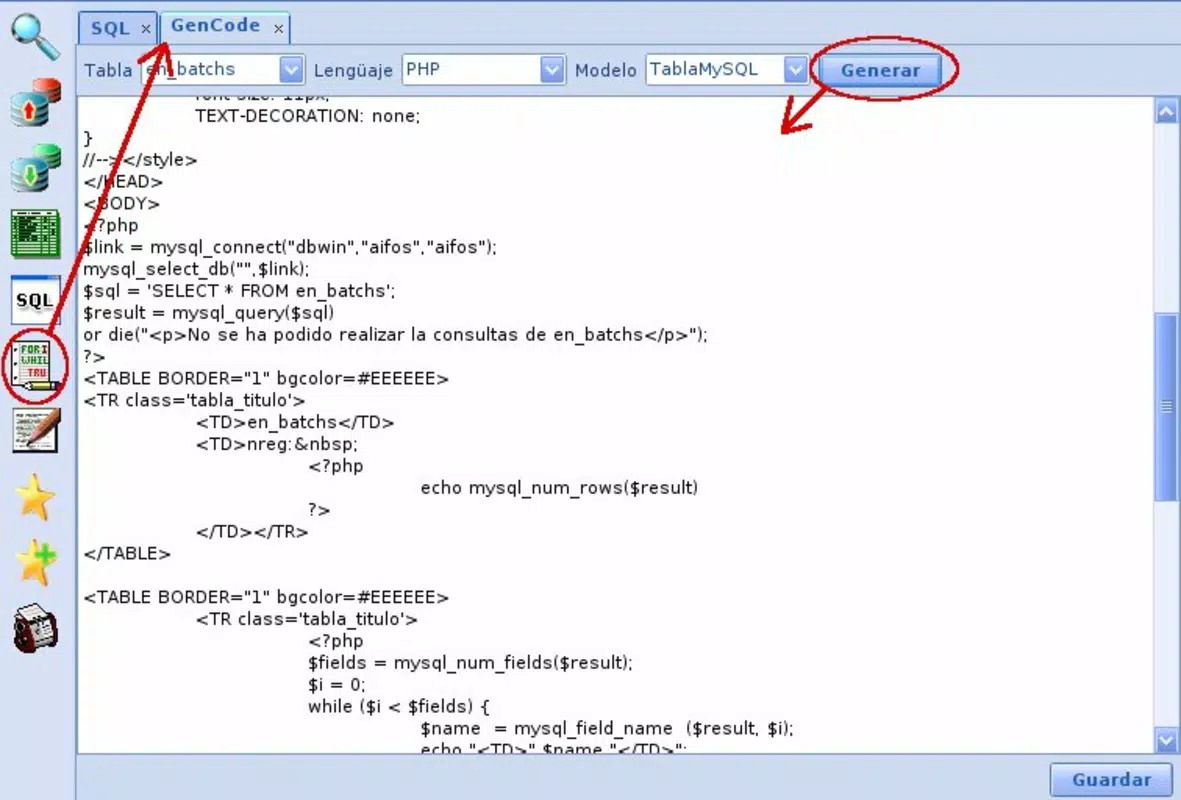Click the '$result = mysql_query($sql)' line

click(209, 313)
